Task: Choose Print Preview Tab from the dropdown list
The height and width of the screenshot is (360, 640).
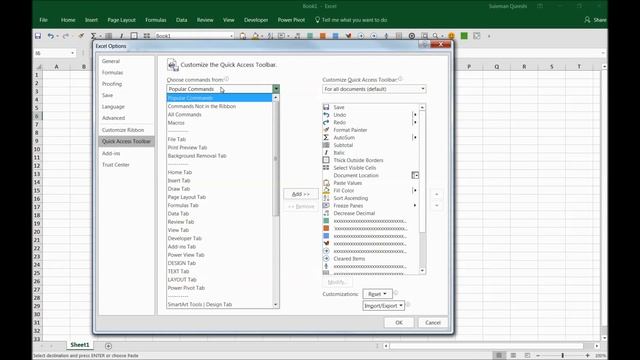Action: click(187, 147)
